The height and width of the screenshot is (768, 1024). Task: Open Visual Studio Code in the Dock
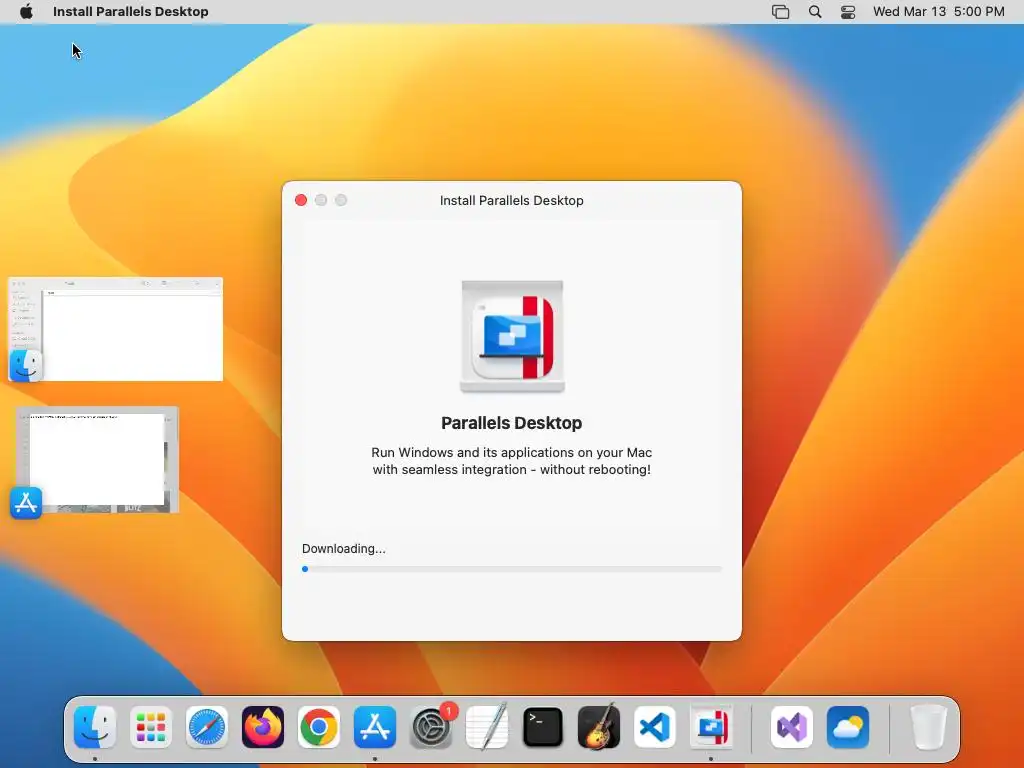point(655,727)
